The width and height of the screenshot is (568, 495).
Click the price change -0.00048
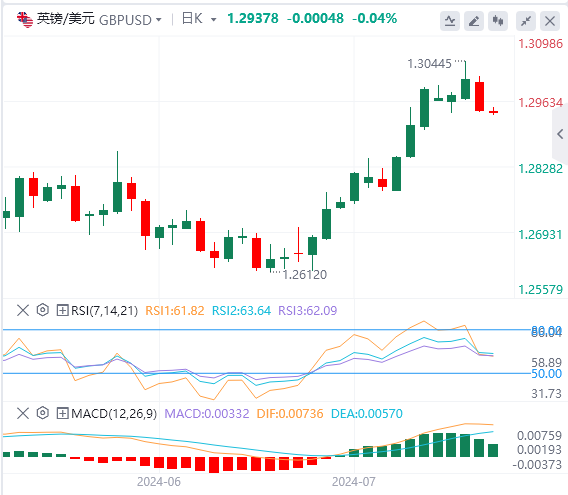tap(315, 18)
